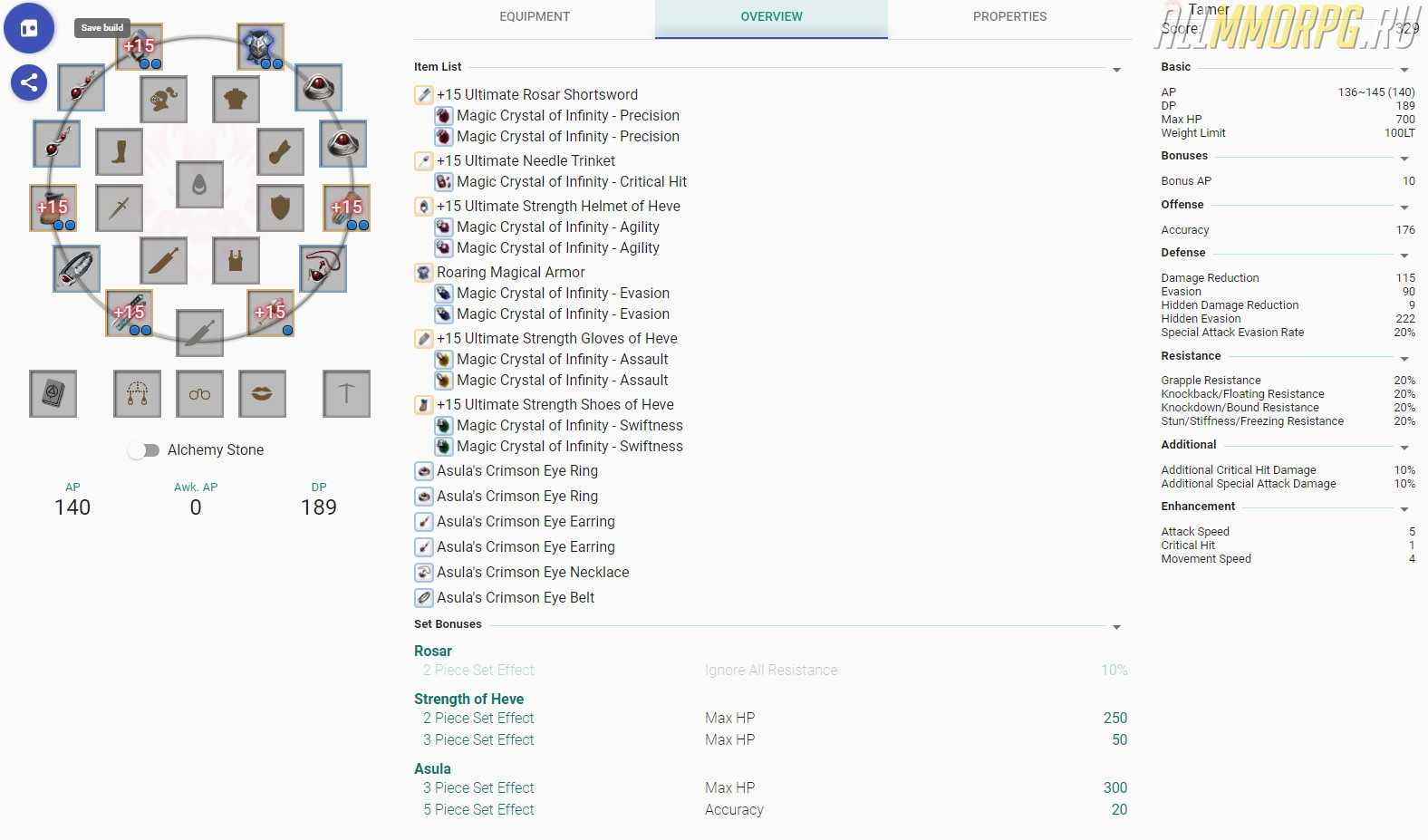1428x840 pixels.
Task: Collapse the Basic stats section
Action: [x=1404, y=70]
